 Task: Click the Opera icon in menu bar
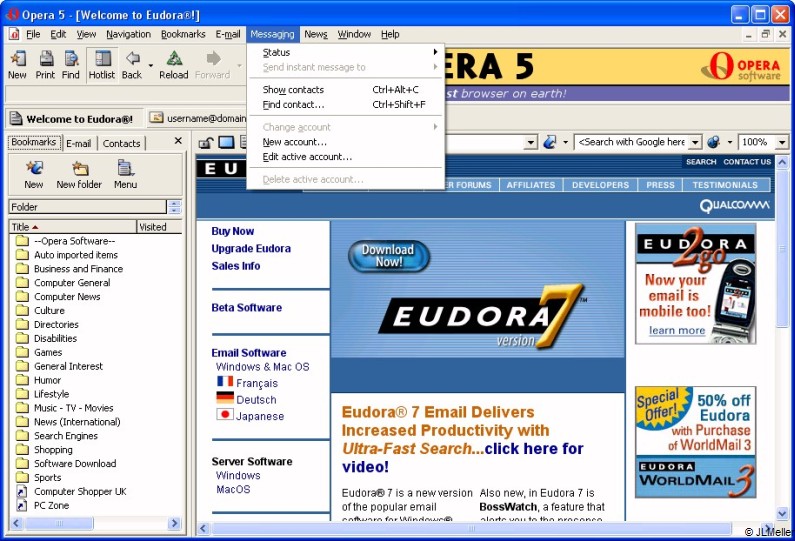[x=14, y=34]
